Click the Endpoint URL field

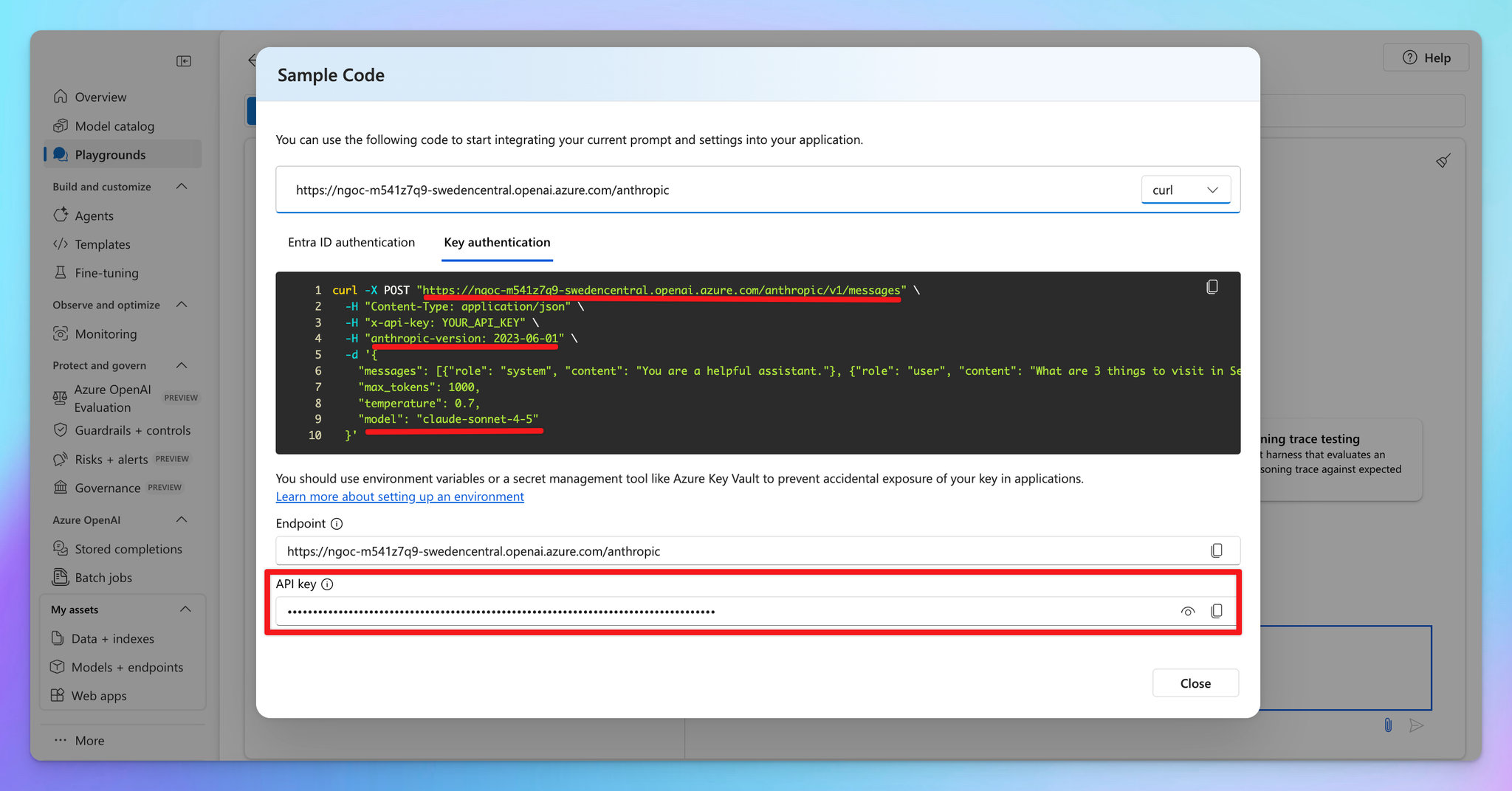pyautogui.click(x=757, y=551)
